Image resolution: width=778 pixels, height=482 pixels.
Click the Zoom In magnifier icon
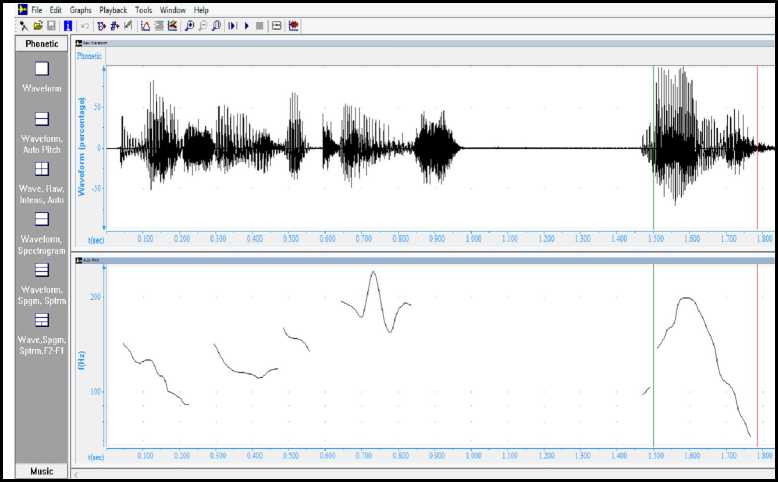click(189, 25)
